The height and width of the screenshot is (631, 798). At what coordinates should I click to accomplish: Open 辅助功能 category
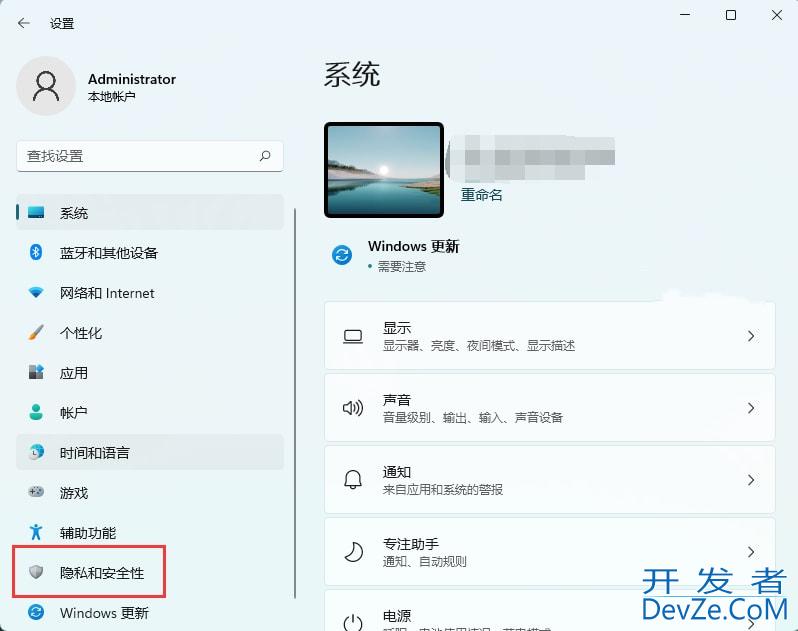pos(150,532)
